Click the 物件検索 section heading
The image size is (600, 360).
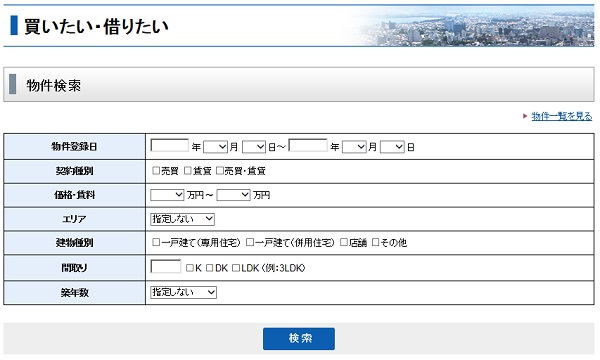click(x=54, y=85)
